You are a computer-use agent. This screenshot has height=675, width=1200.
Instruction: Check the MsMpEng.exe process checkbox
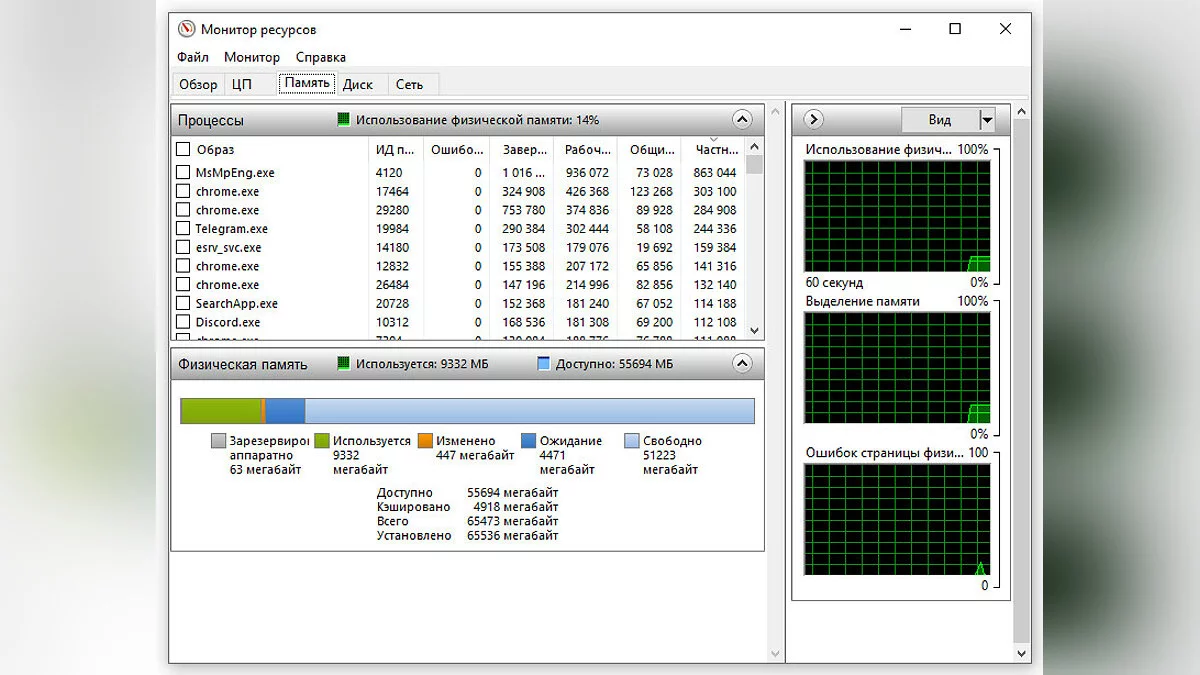coord(183,173)
